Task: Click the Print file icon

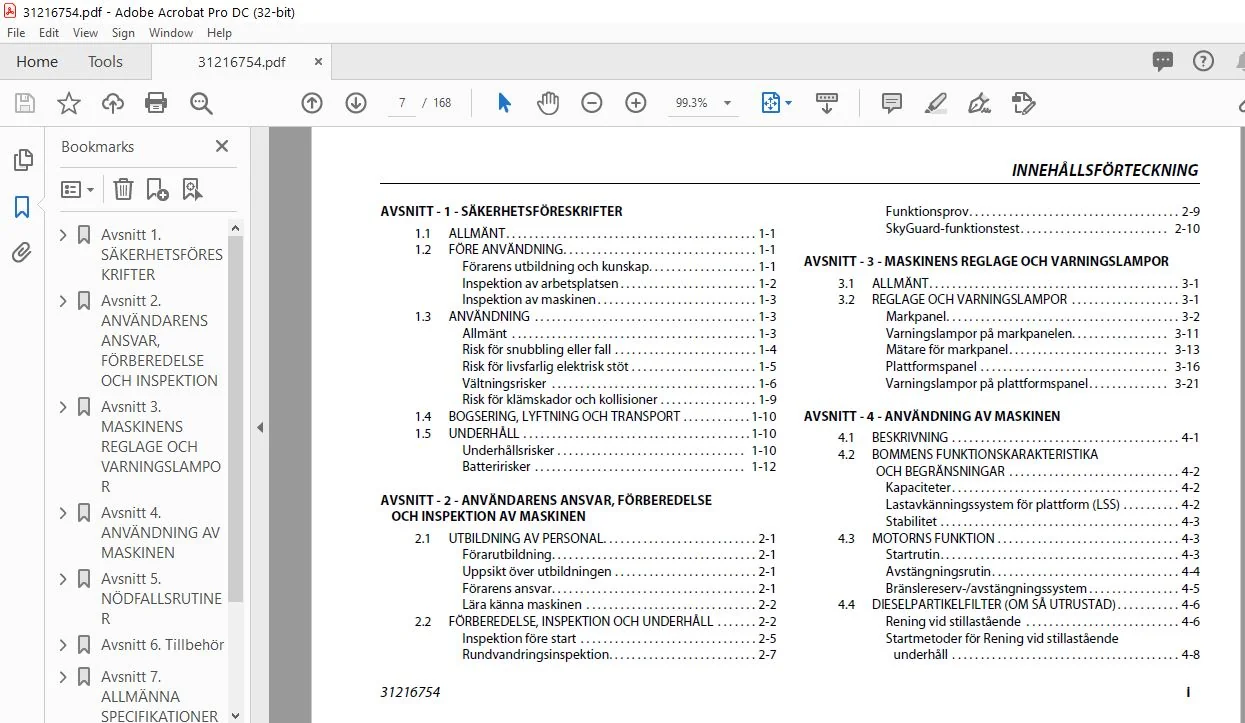Action: point(156,103)
